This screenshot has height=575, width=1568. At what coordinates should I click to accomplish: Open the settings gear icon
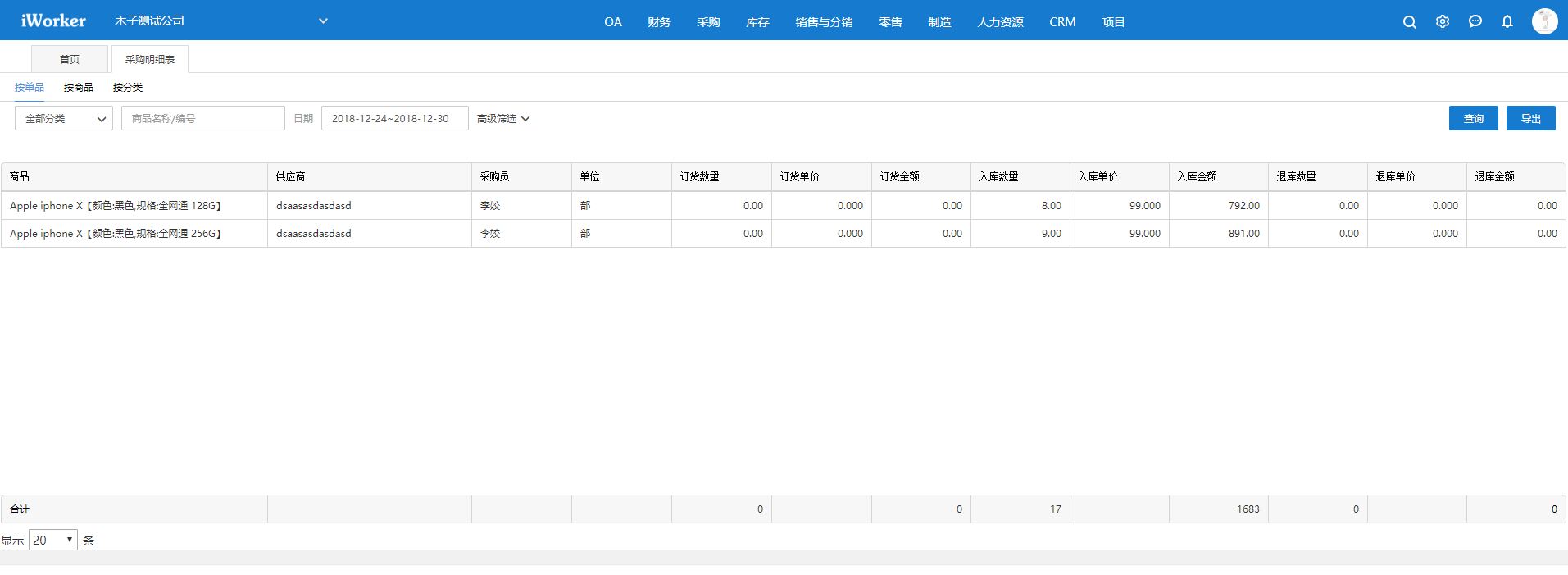tap(1443, 21)
